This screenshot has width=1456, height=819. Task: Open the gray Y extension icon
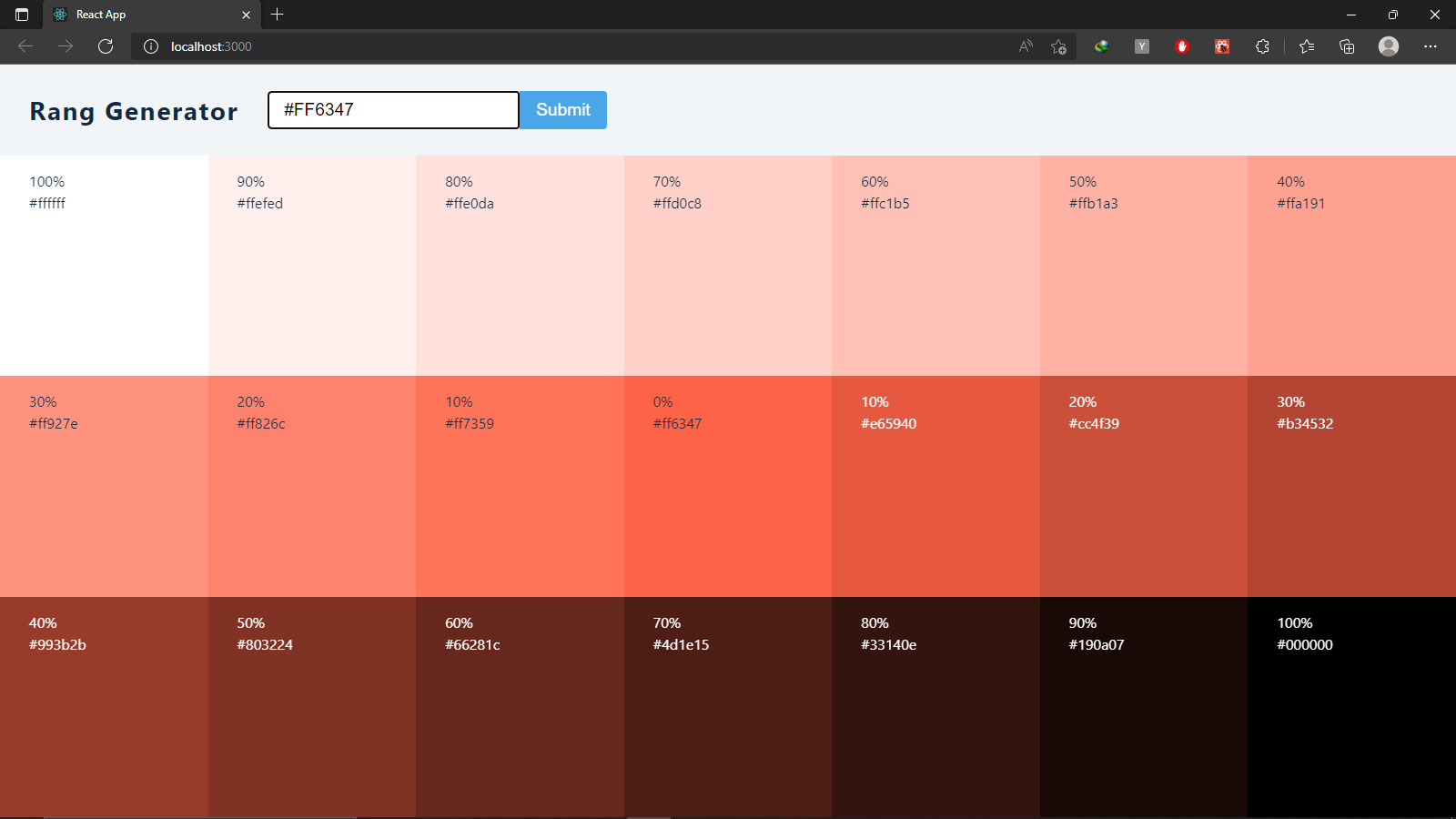tap(1141, 46)
